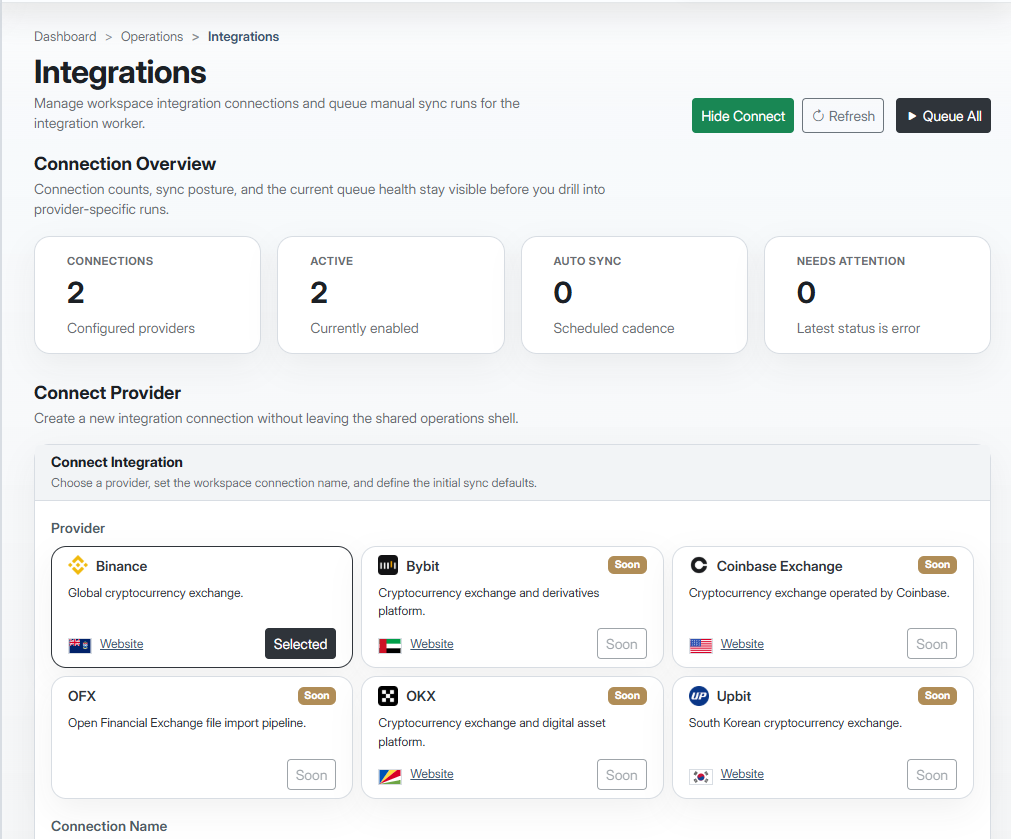1011x839 pixels.
Task: Click the OKX checkered logo icon
Action: click(388, 696)
